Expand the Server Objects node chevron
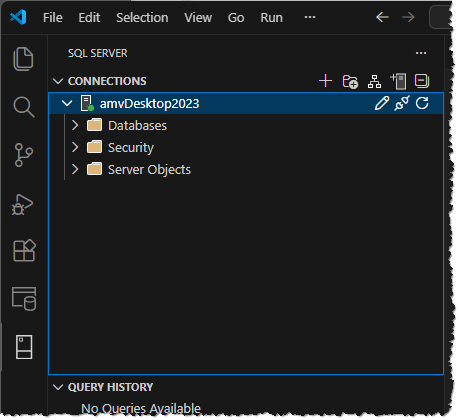459x420 pixels. coord(75,169)
